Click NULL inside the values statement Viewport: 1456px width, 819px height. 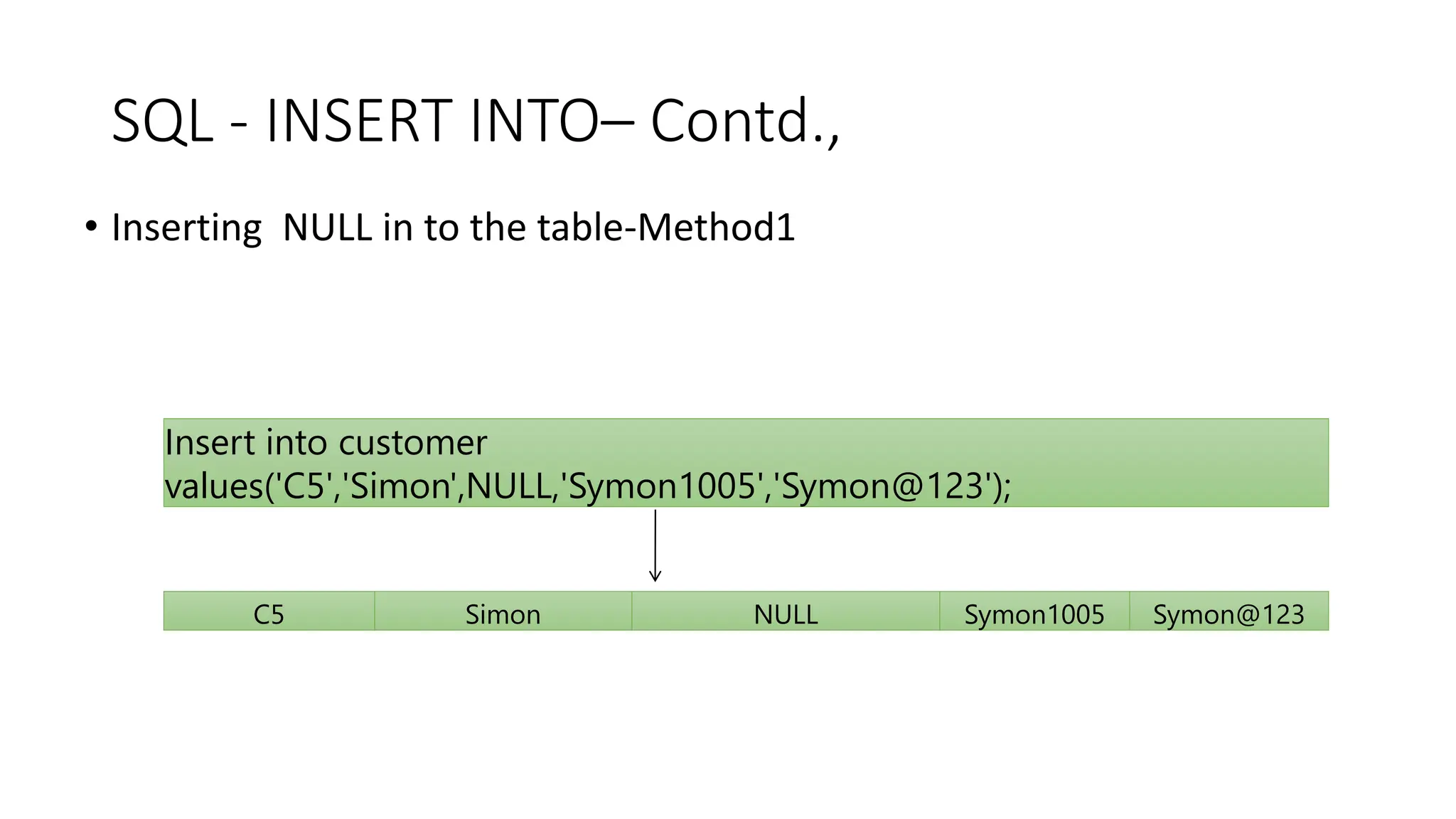509,487
